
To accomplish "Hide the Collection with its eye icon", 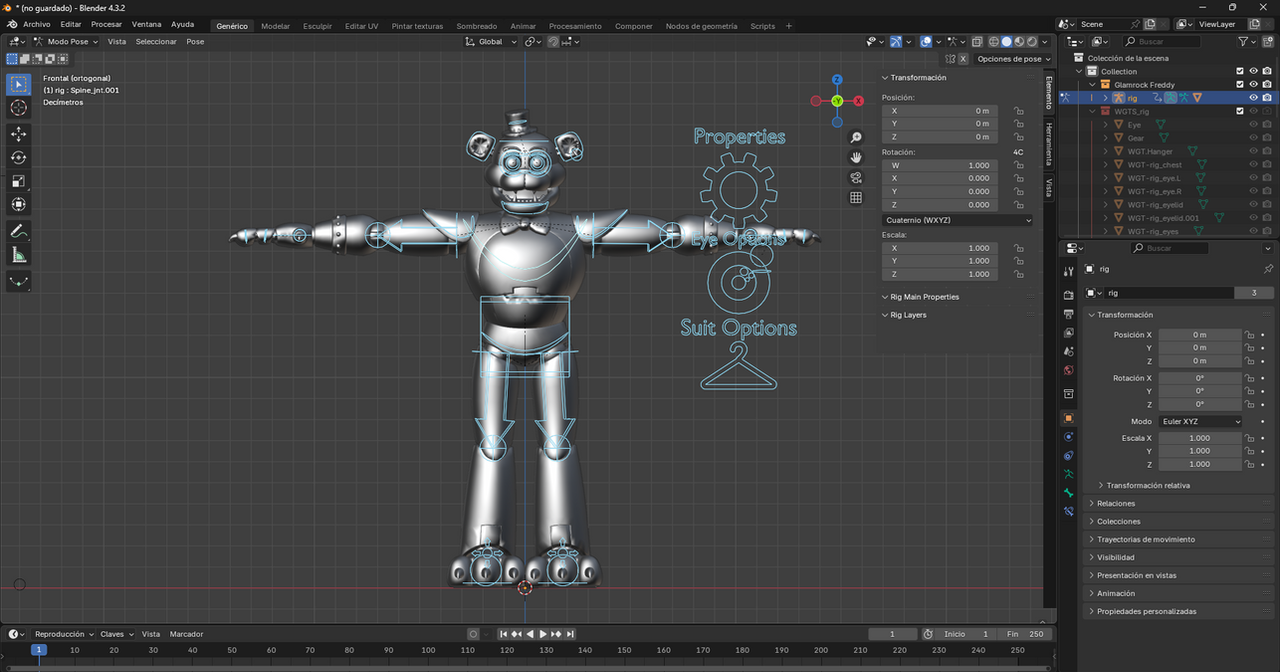I will point(1254,71).
